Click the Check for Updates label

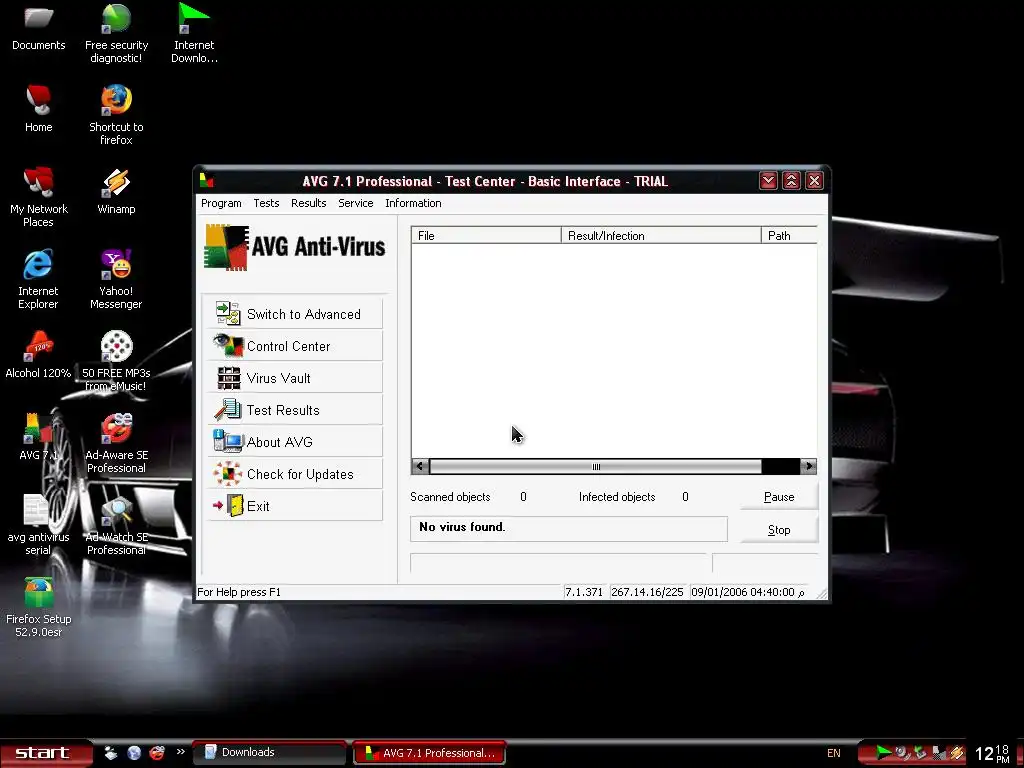[300, 474]
